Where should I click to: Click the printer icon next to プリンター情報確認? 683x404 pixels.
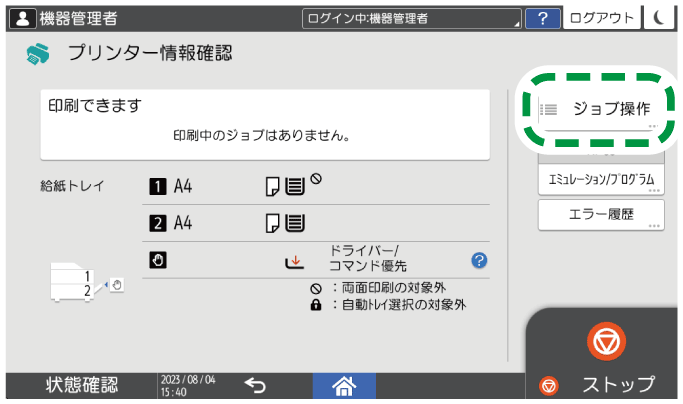tap(38, 54)
